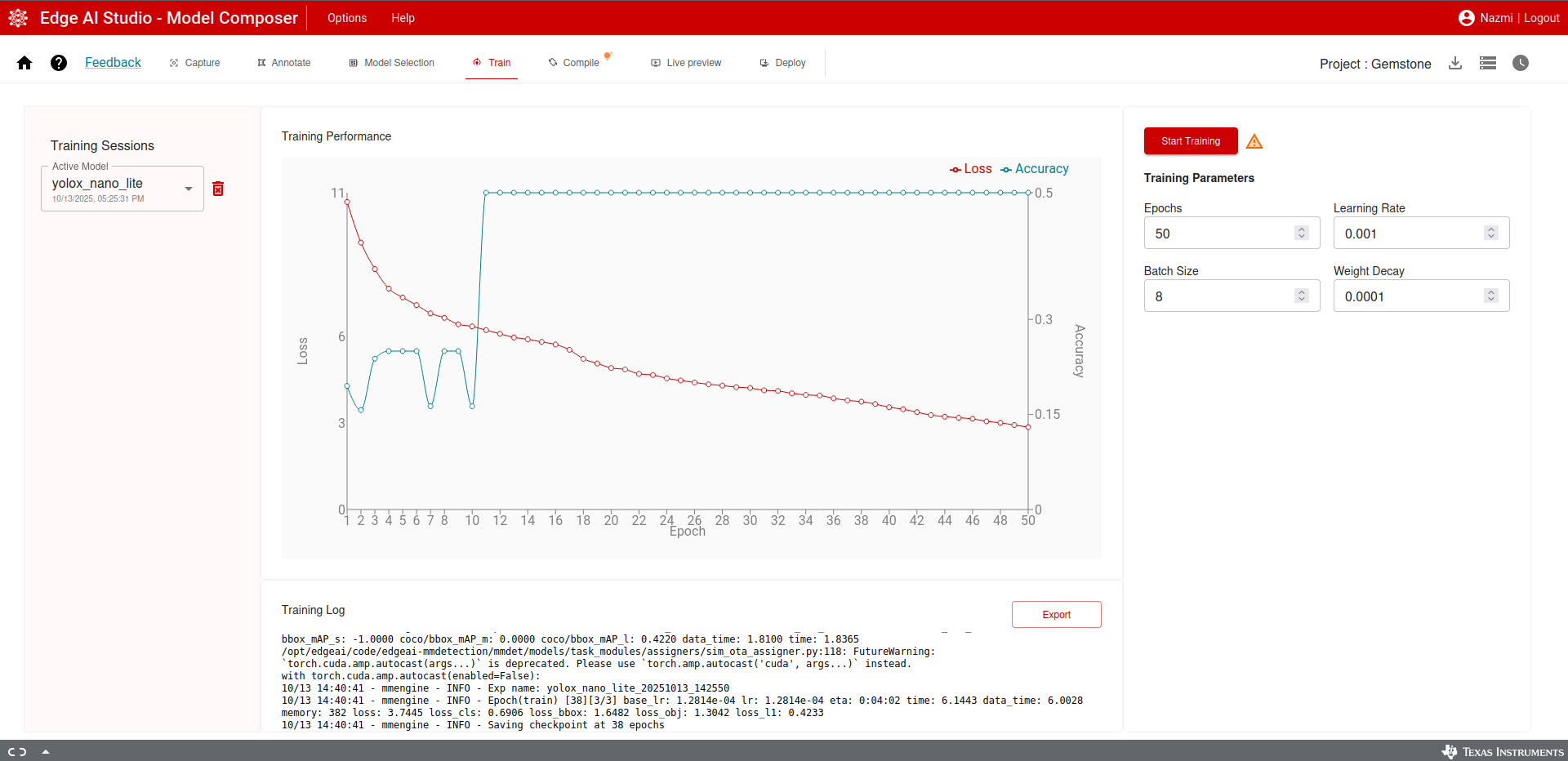Focus the Learning Rate input field

(1421, 234)
